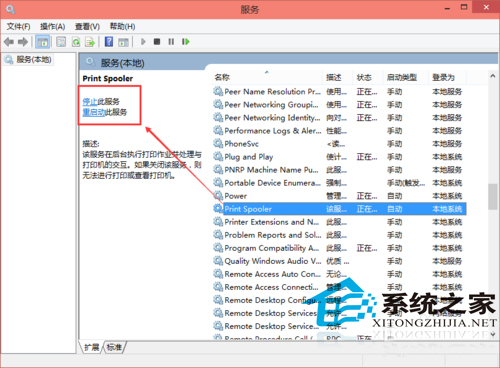Toggle the action pane toolbar icon
The width and height of the screenshot is (500, 368).
123,42
